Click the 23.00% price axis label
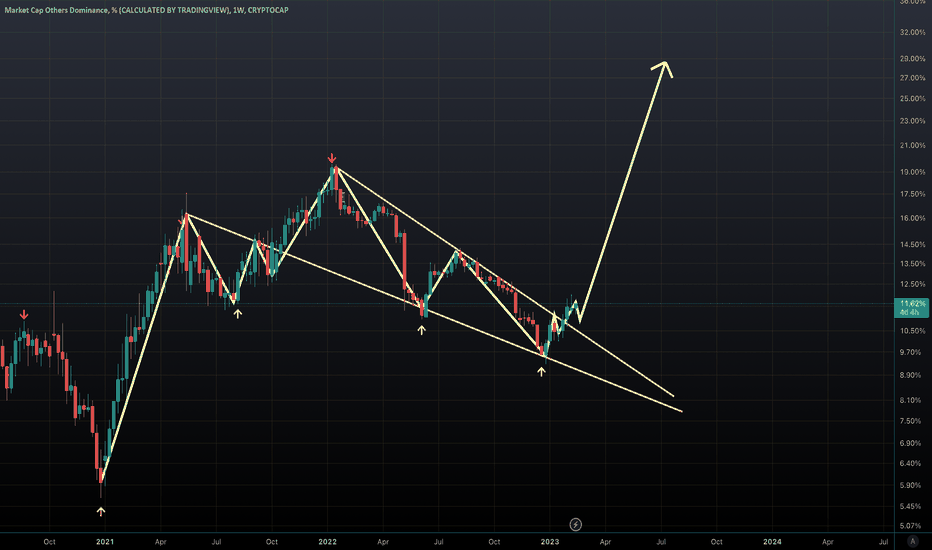The width and height of the screenshot is (932, 550). point(912,121)
